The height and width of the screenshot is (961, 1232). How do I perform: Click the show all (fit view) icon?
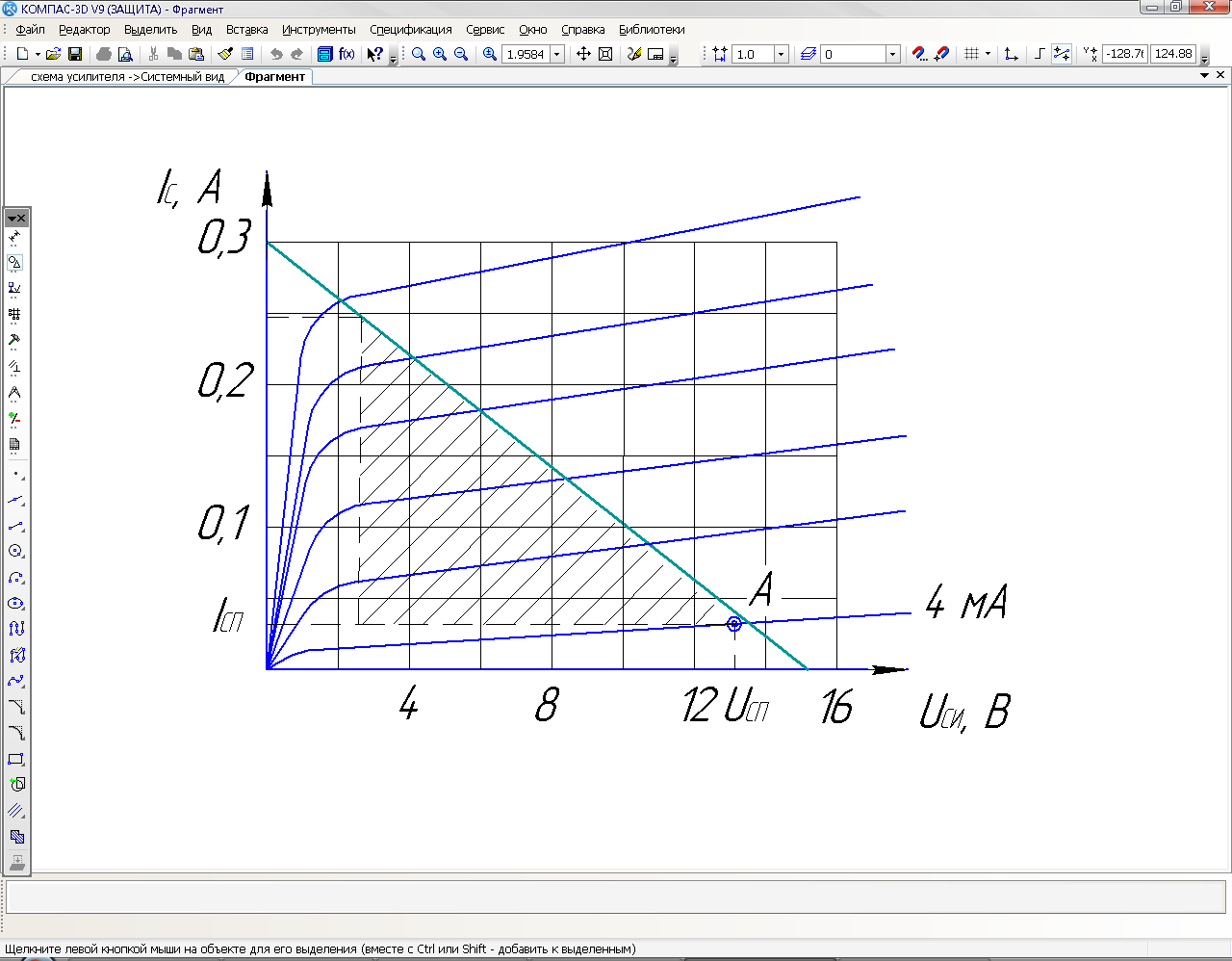[x=605, y=54]
